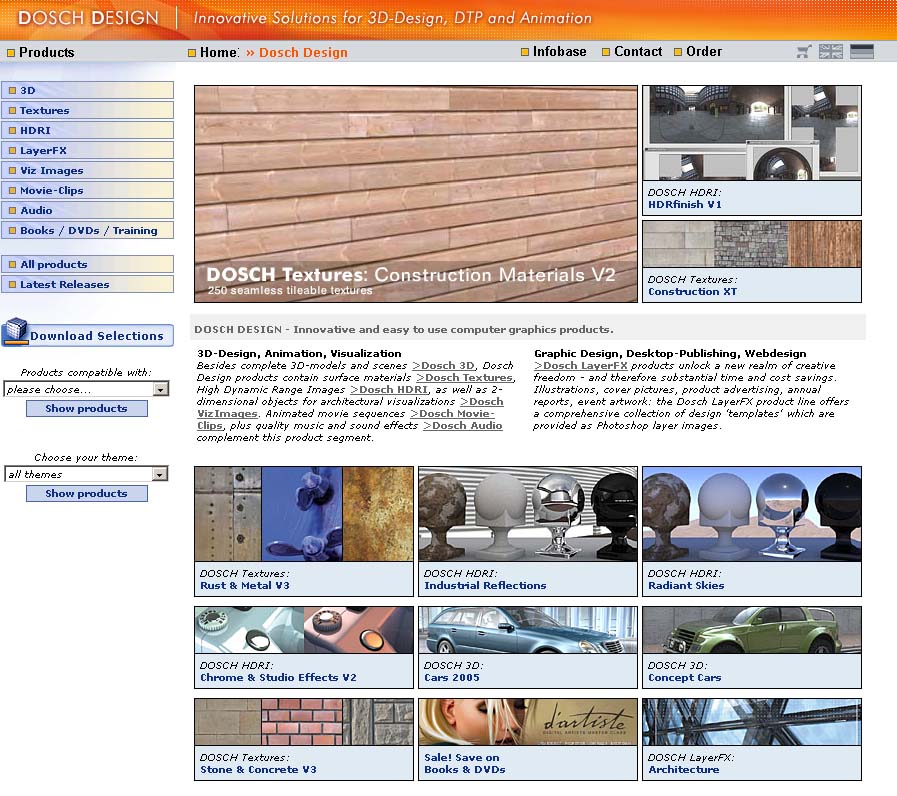Viewport: 897px width, 796px height.
Task: Open the HDRI product category
Action: [x=88, y=130]
